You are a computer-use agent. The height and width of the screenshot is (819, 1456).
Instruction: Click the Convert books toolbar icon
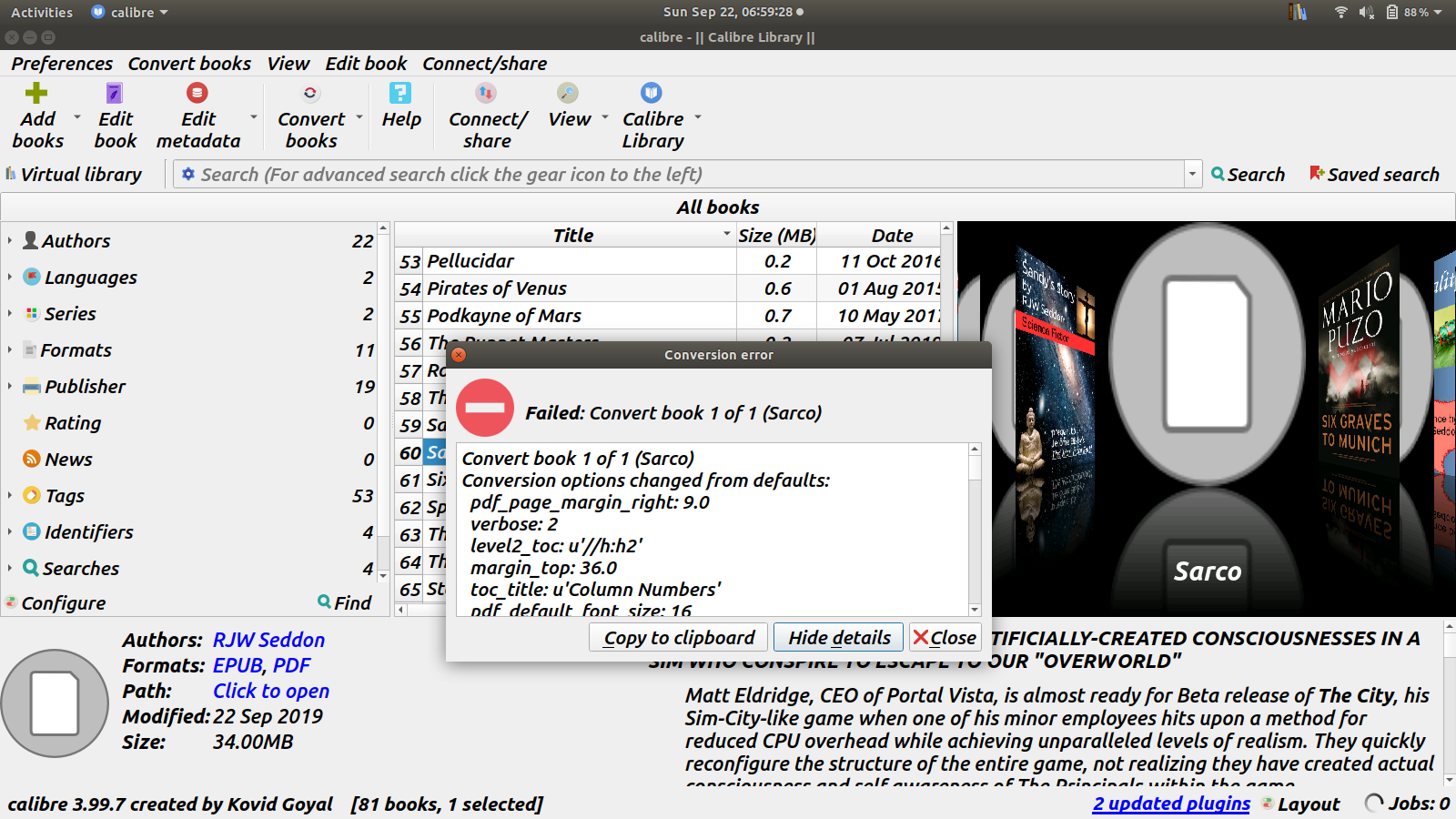[310, 93]
